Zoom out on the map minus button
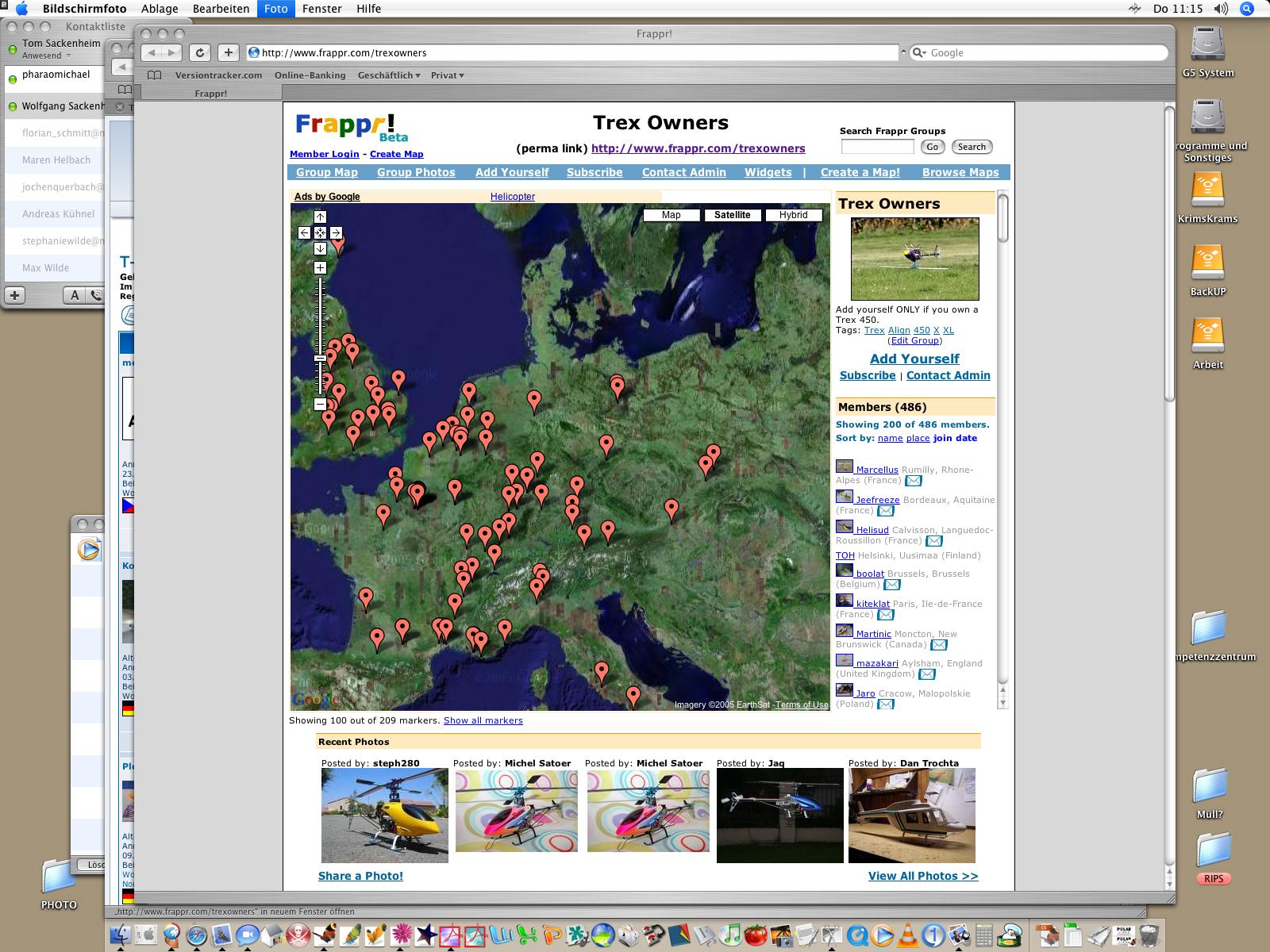The height and width of the screenshot is (952, 1270). (x=320, y=405)
